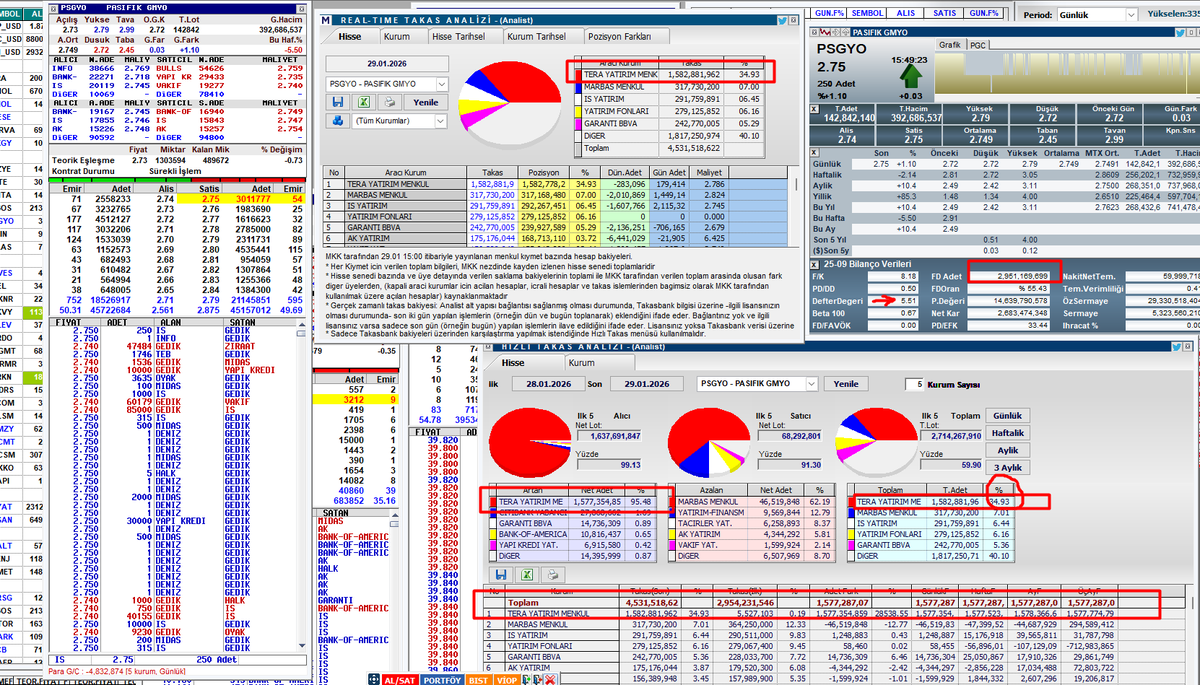Click the Haftalık row in PASIFIK GMYO performance table
Image resolution: width=1200 pixels, height=685 pixels.
coord(1004,173)
